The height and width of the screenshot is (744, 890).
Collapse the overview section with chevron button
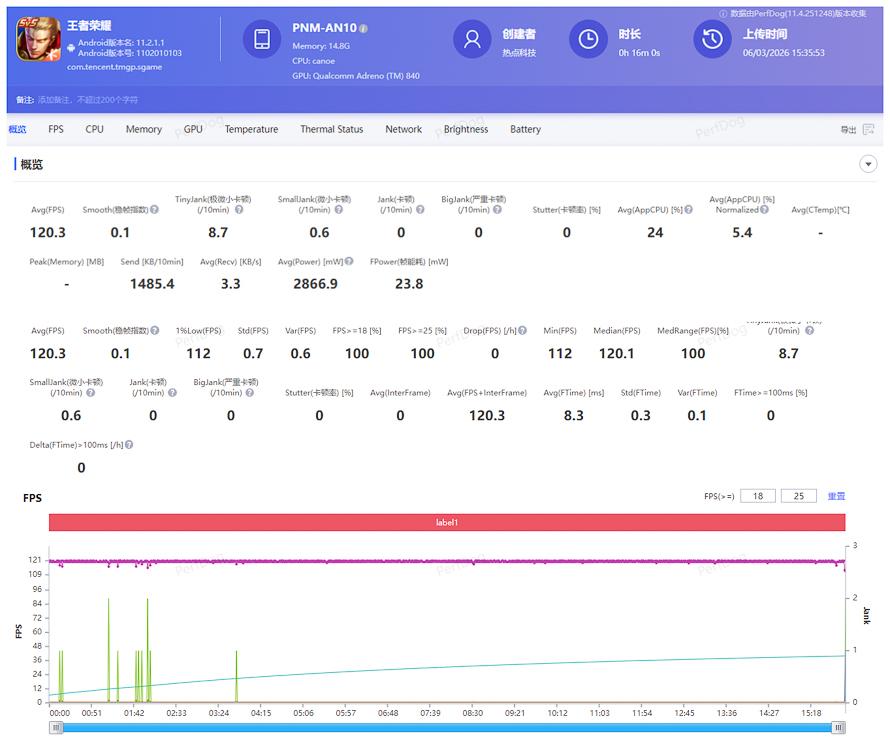(868, 164)
